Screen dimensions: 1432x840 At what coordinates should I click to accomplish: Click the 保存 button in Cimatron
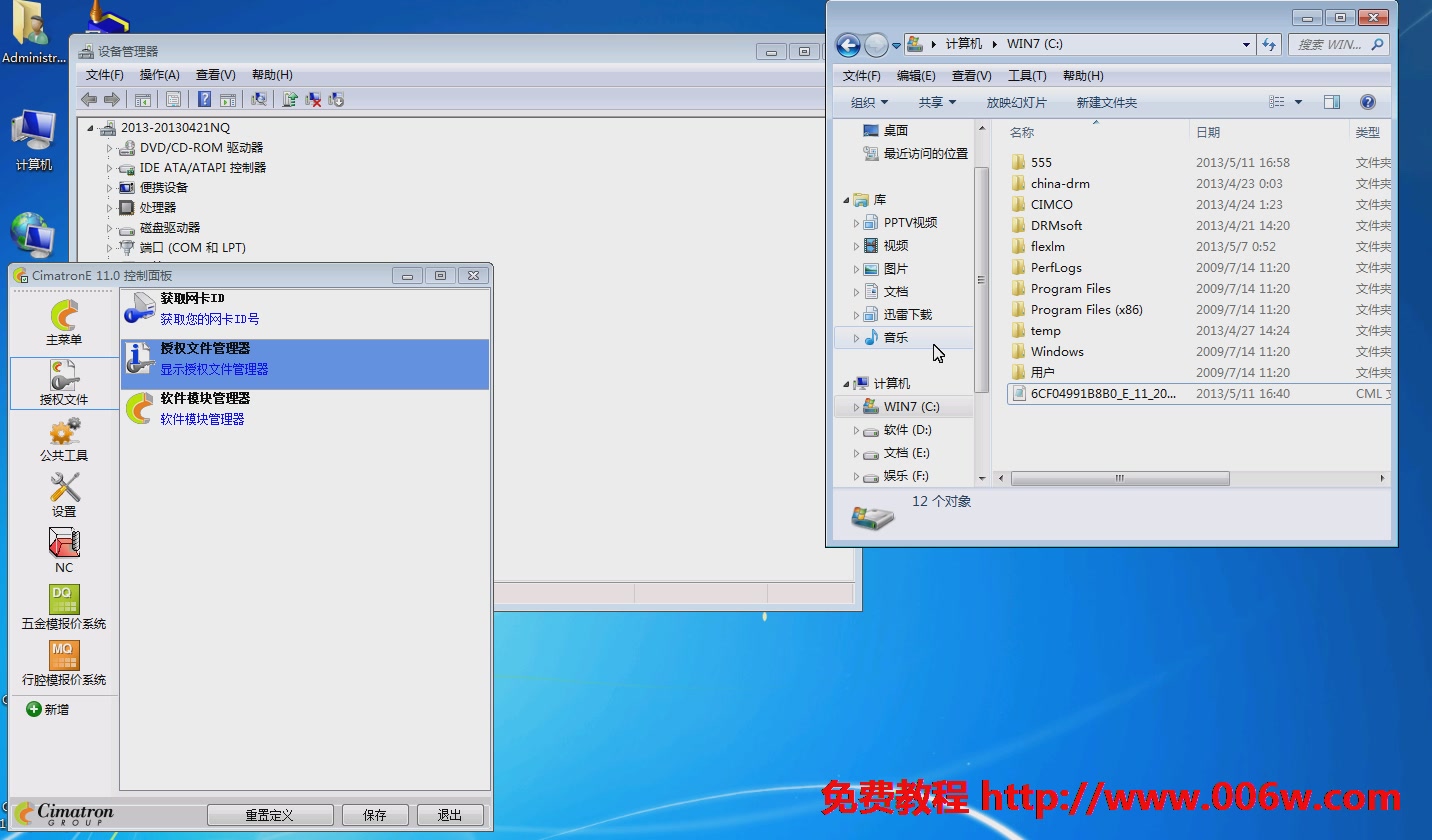[x=375, y=815]
